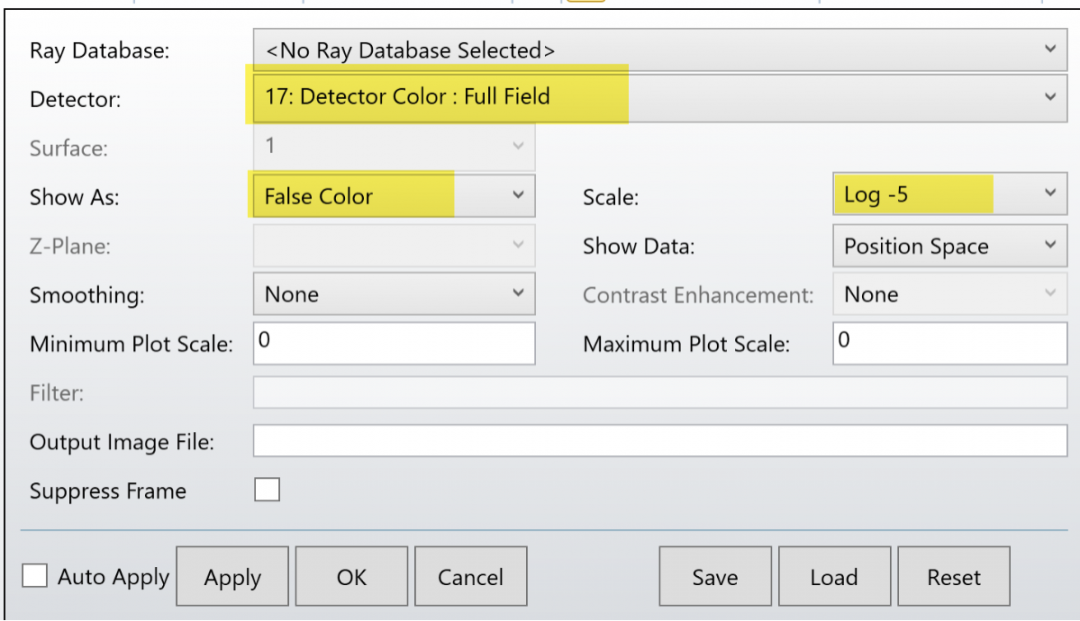The height and width of the screenshot is (621, 1080).
Task: Reset settings with the Reset button
Action: point(954,576)
